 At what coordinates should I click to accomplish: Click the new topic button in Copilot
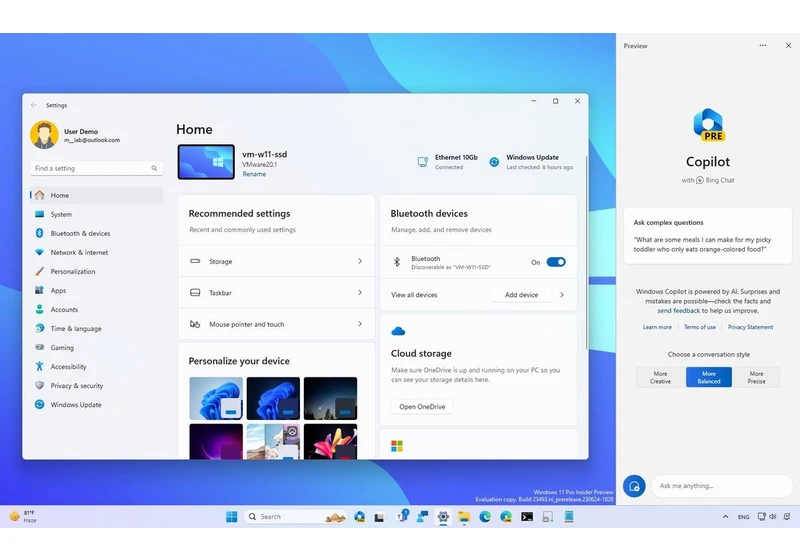click(x=634, y=486)
